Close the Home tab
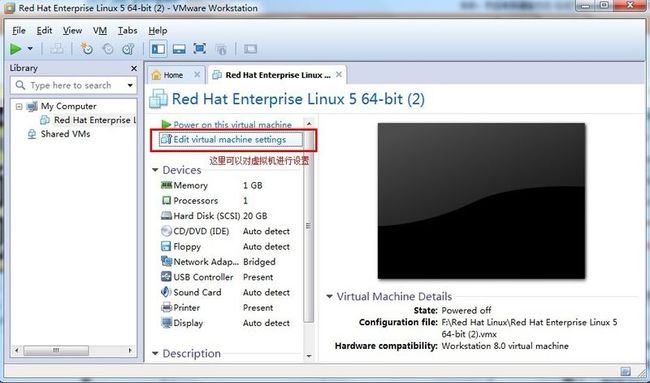Viewport: 650px width, 383px height. click(197, 75)
